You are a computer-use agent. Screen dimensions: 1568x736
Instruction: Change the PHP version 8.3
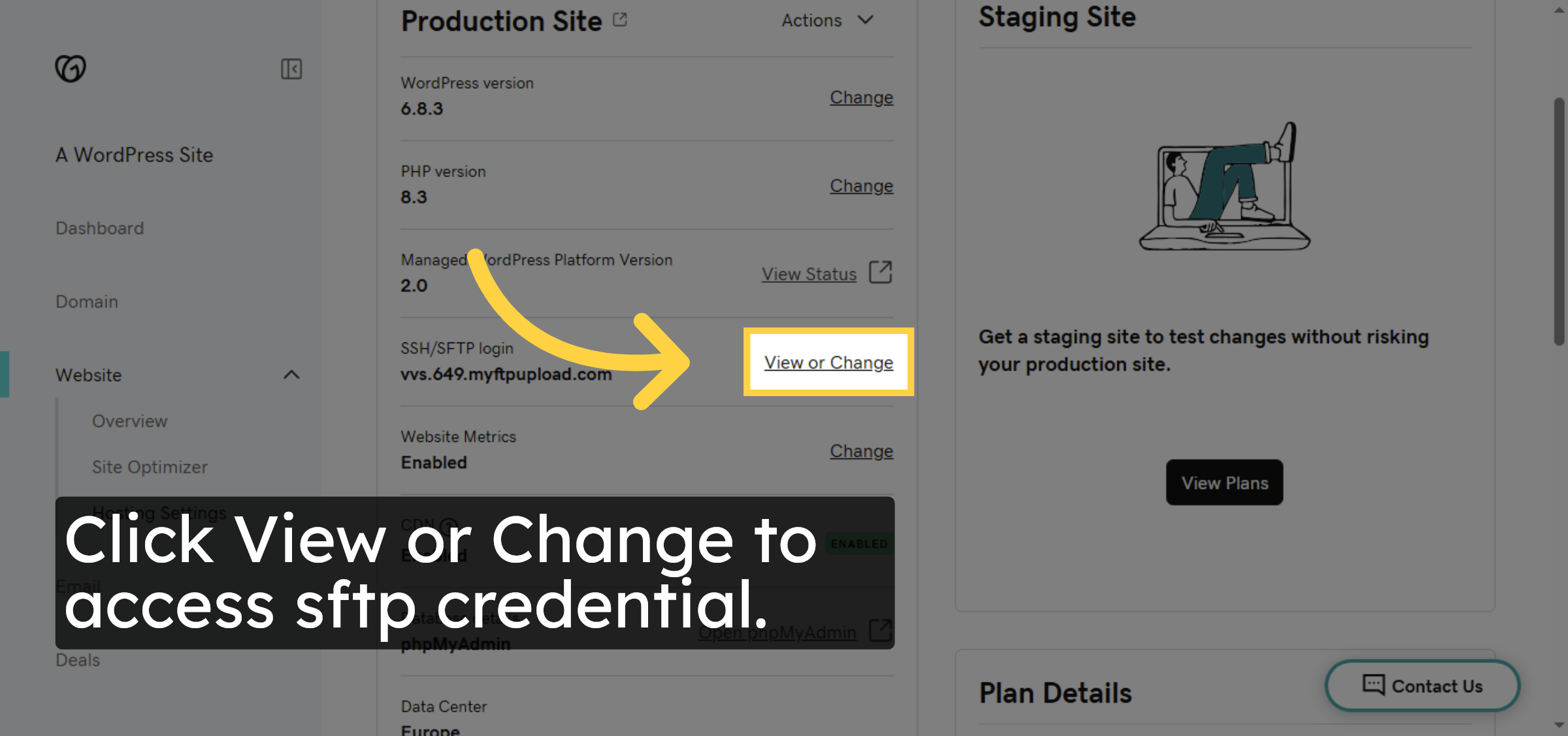click(861, 186)
